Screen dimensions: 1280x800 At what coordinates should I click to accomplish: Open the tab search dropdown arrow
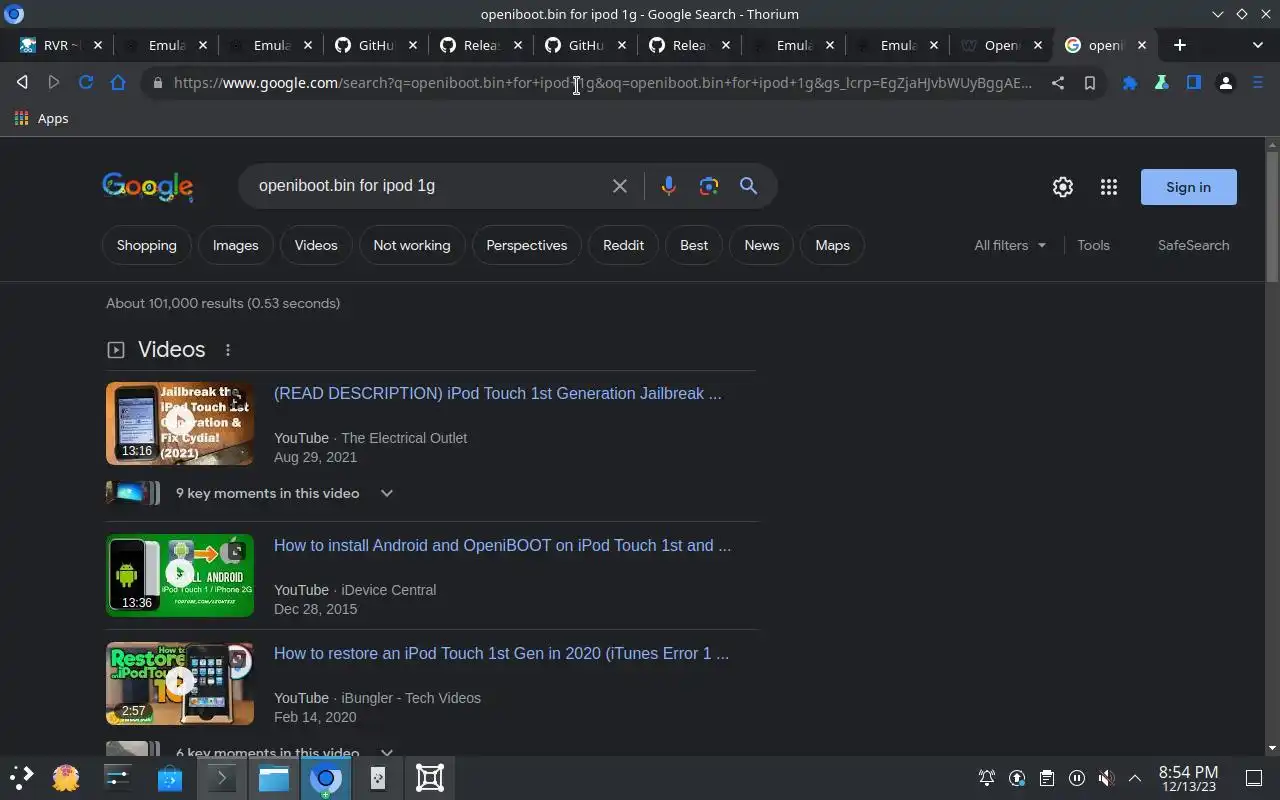1258,45
